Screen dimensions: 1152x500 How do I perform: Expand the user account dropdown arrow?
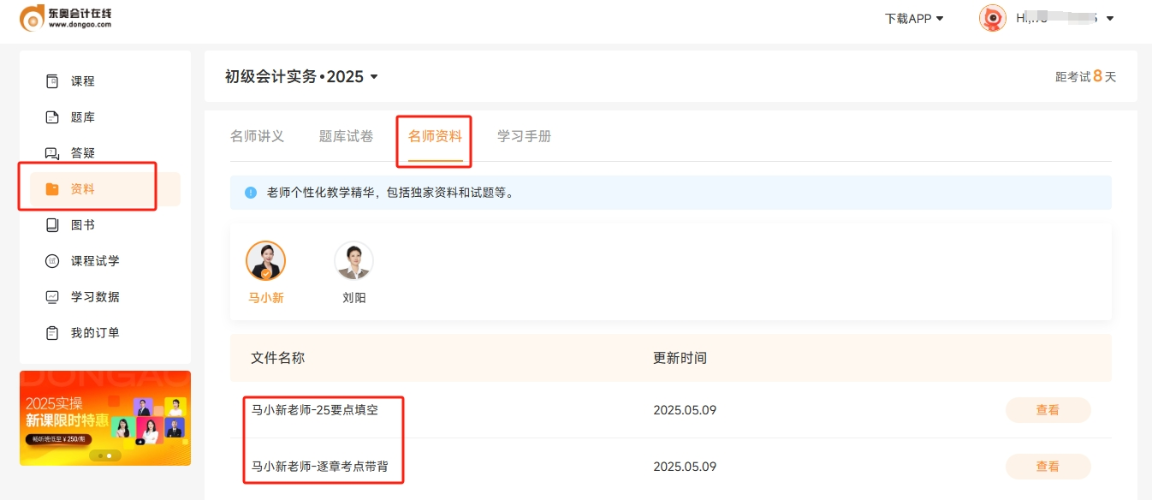click(x=1110, y=18)
